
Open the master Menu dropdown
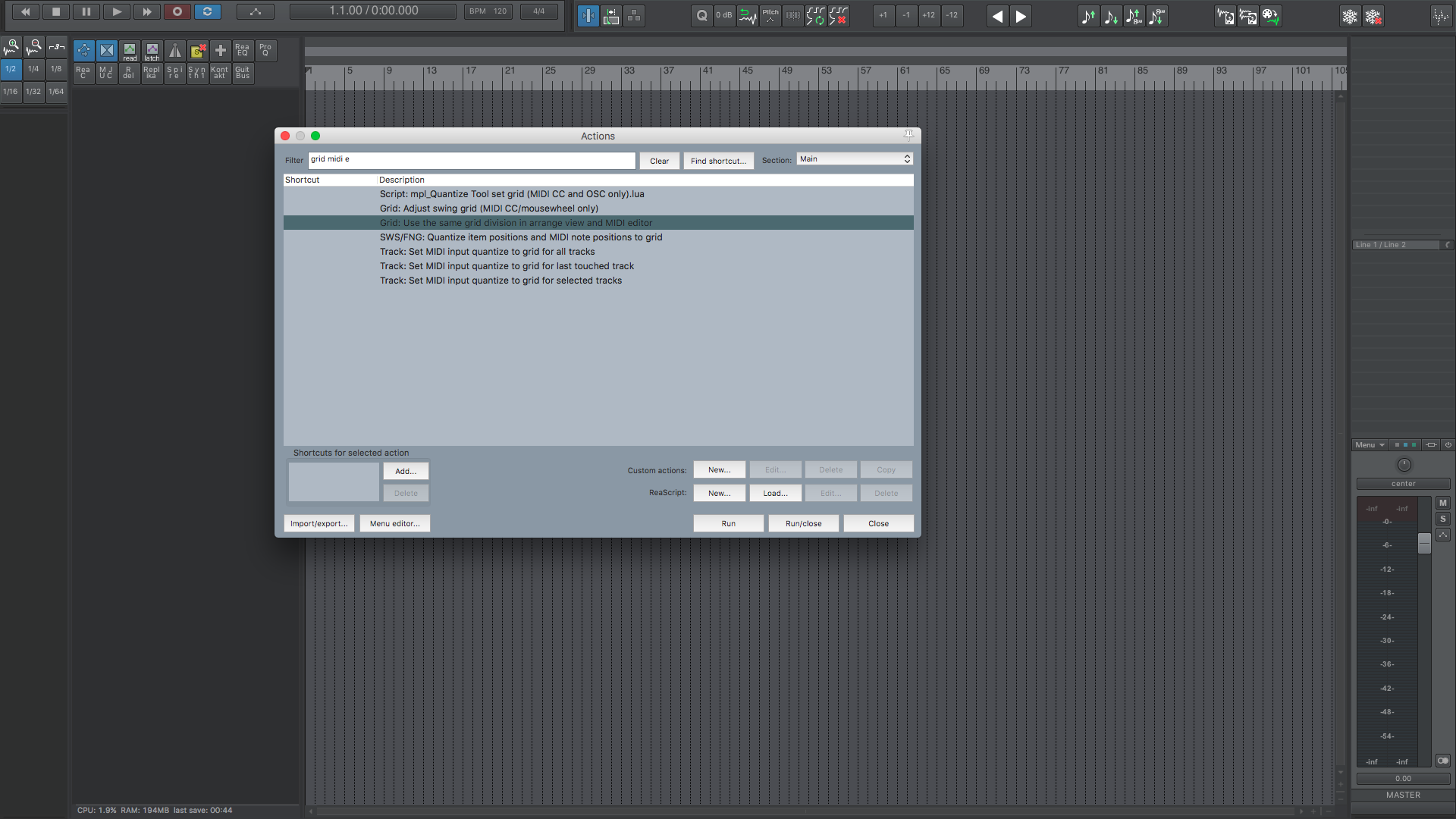point(1370,445)
